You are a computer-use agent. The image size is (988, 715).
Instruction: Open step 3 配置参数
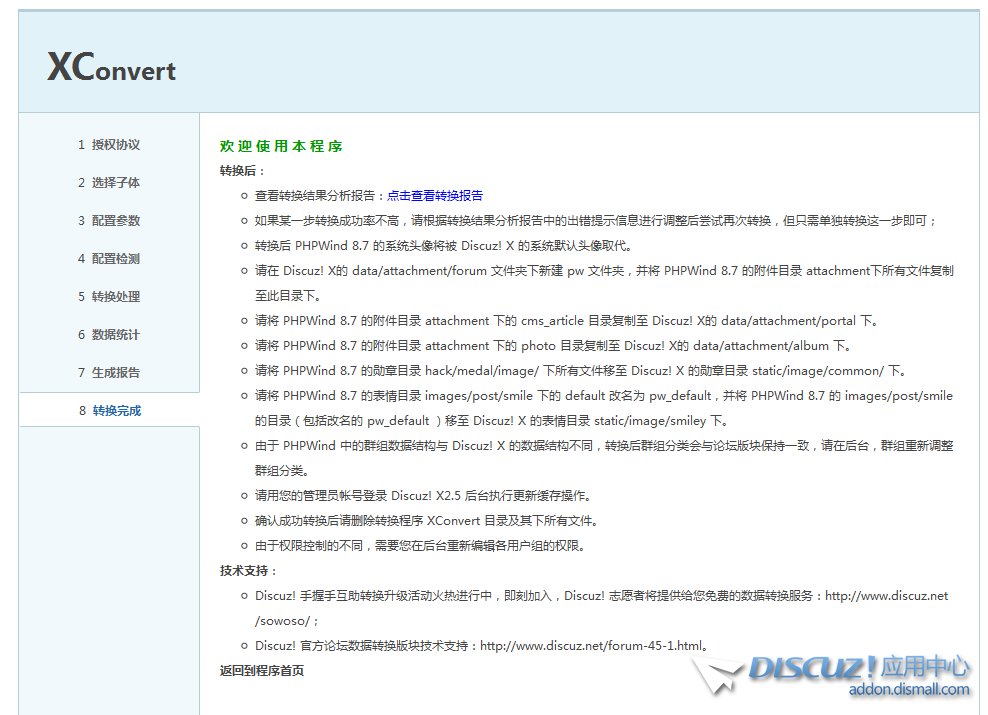[x=109, y=221]
